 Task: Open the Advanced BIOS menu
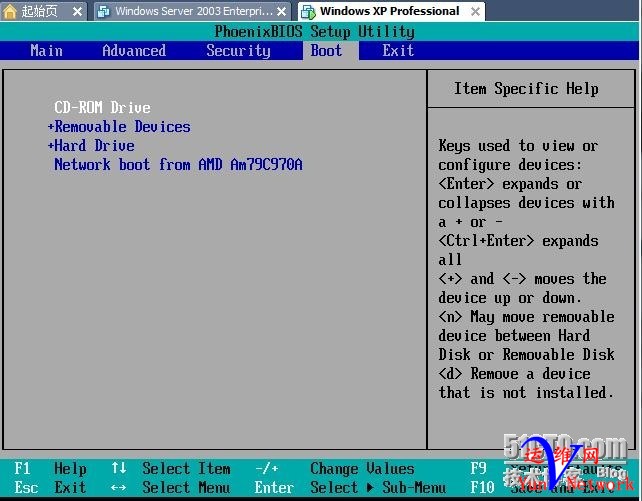pyautogui.click(x=134, y=51)
